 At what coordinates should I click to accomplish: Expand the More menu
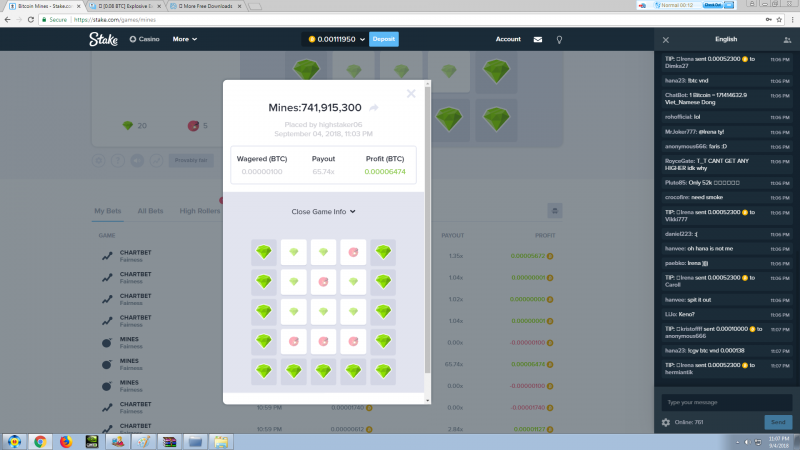click(x=185, y=39)
